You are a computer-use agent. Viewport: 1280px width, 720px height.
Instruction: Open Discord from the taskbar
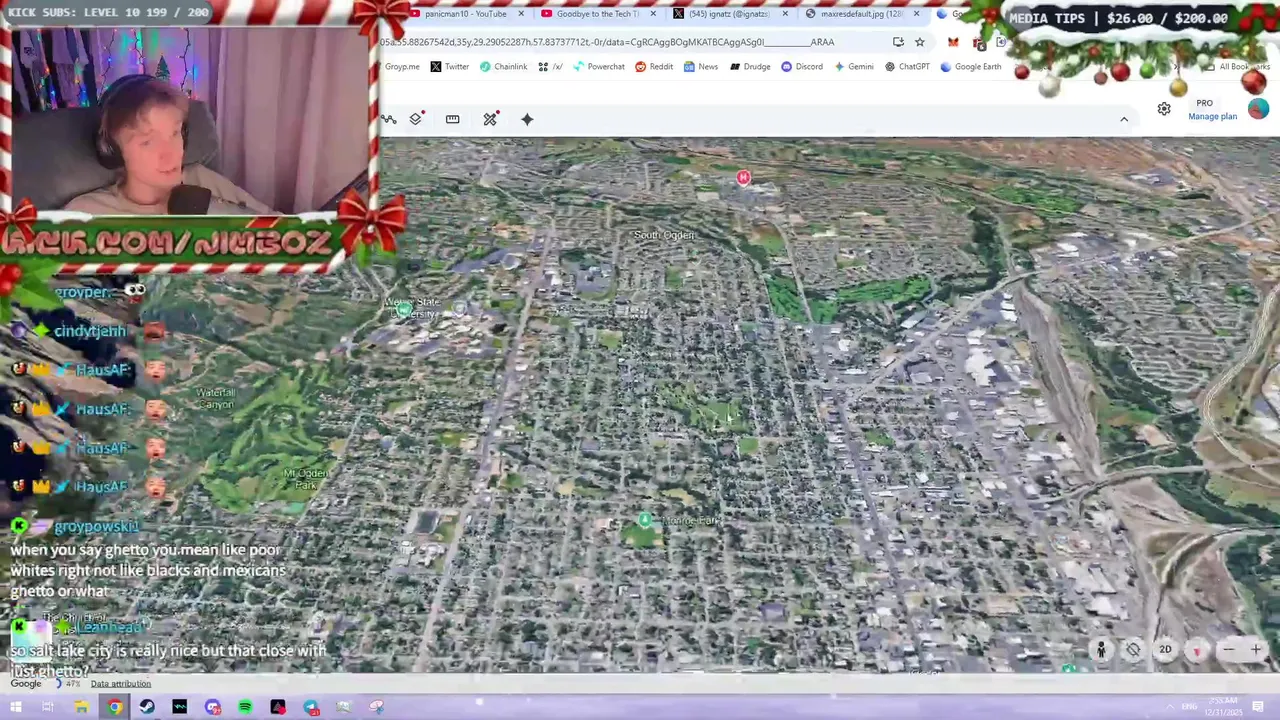coord(213,707)
